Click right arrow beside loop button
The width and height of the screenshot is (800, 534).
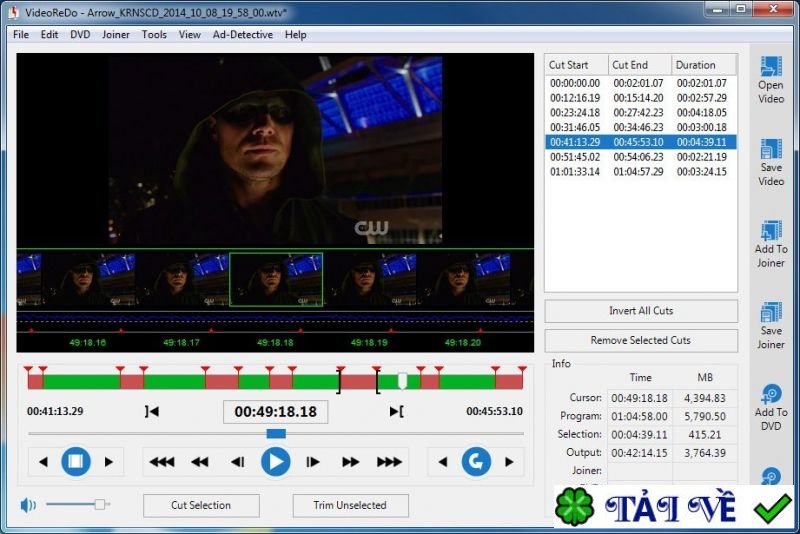509,462
